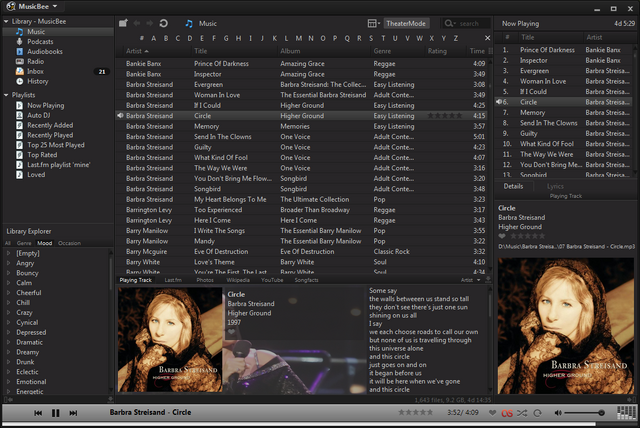Open the Songfacts tab

306,280
